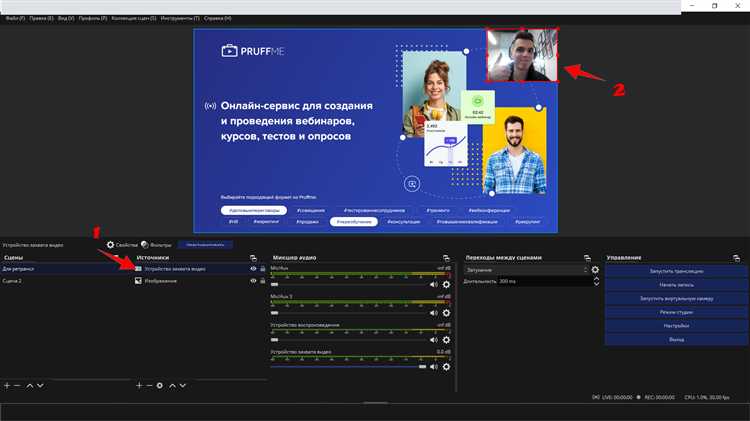Hide the Изображение source
This screenshot has height=421, width=750.
point(253,281)
